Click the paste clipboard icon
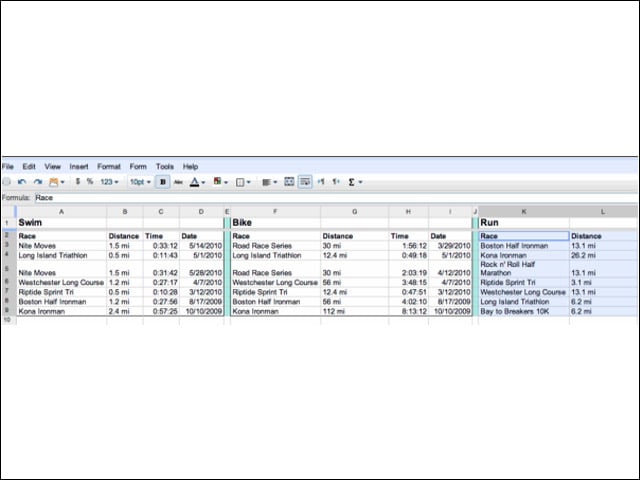This screenshot has height=480, width=640. click(56, 182)
